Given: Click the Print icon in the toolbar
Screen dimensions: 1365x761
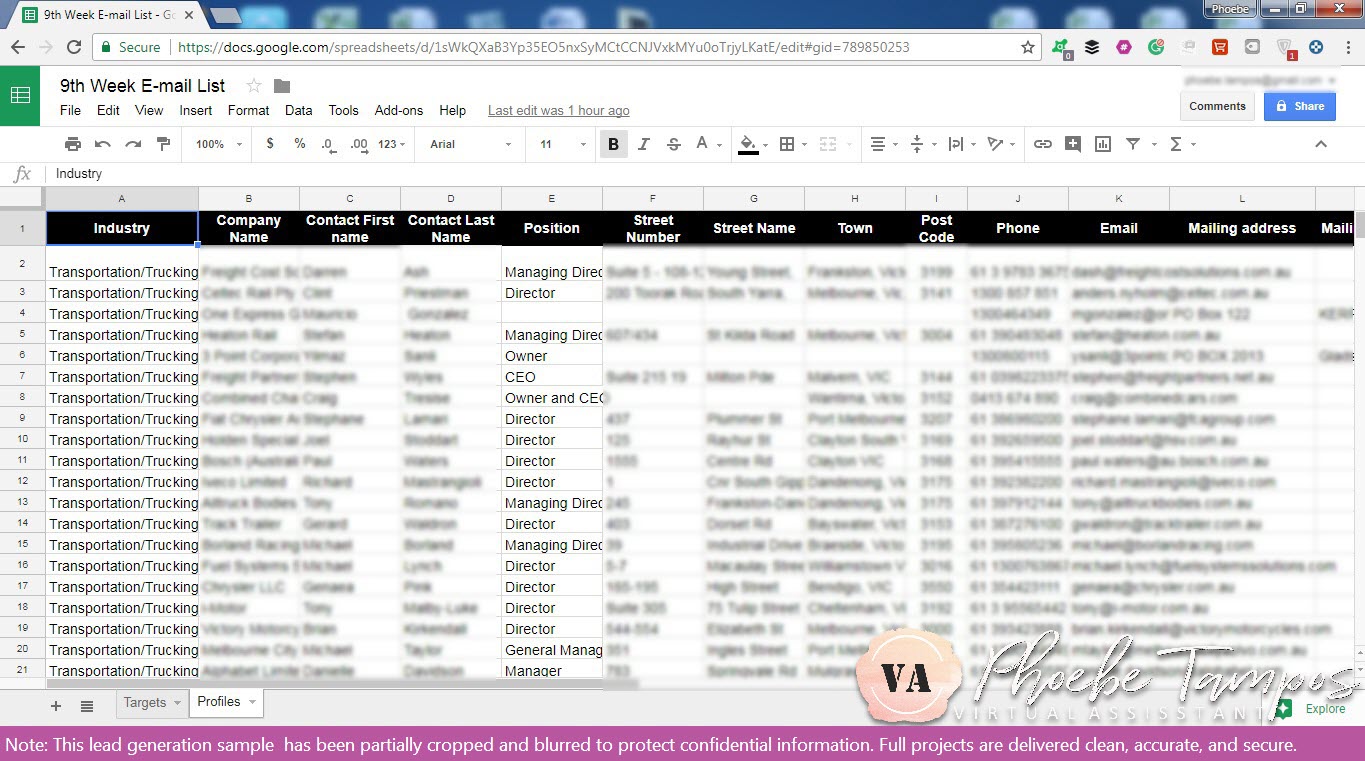Looking at the screenshot, I should 73,144.
